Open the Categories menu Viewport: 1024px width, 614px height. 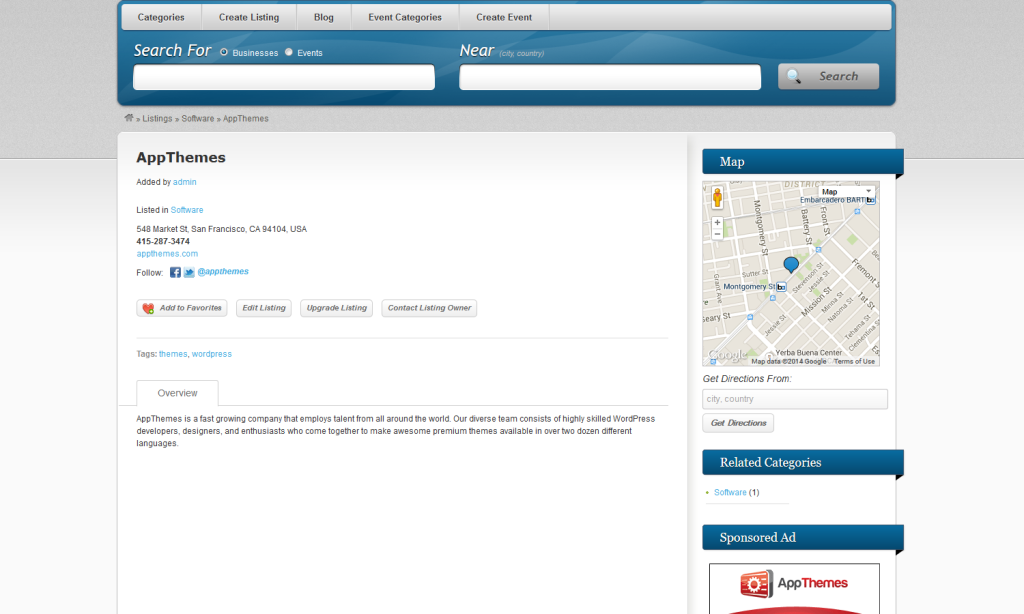coord(161,17)
